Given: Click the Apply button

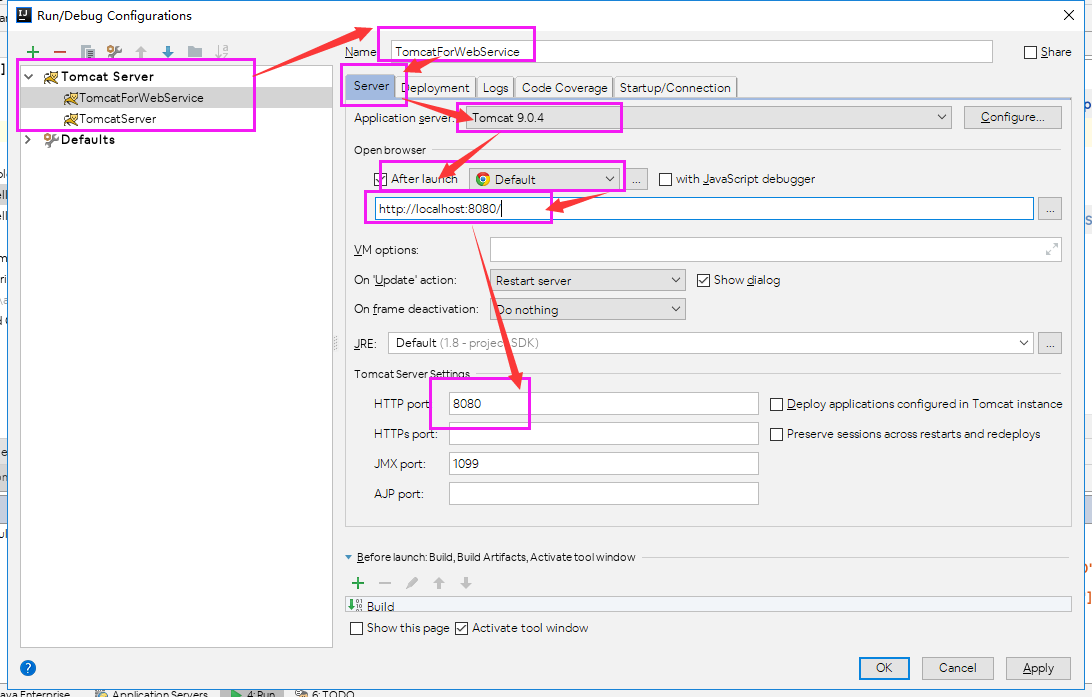Looking at the screenshot, I should tap(1038, 668).
